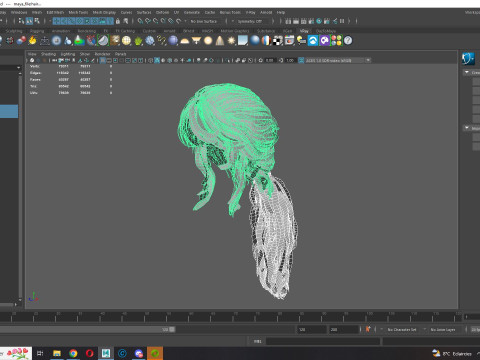
Task: Click the blue icon atop right panel
Action: [x=468, y=59]
